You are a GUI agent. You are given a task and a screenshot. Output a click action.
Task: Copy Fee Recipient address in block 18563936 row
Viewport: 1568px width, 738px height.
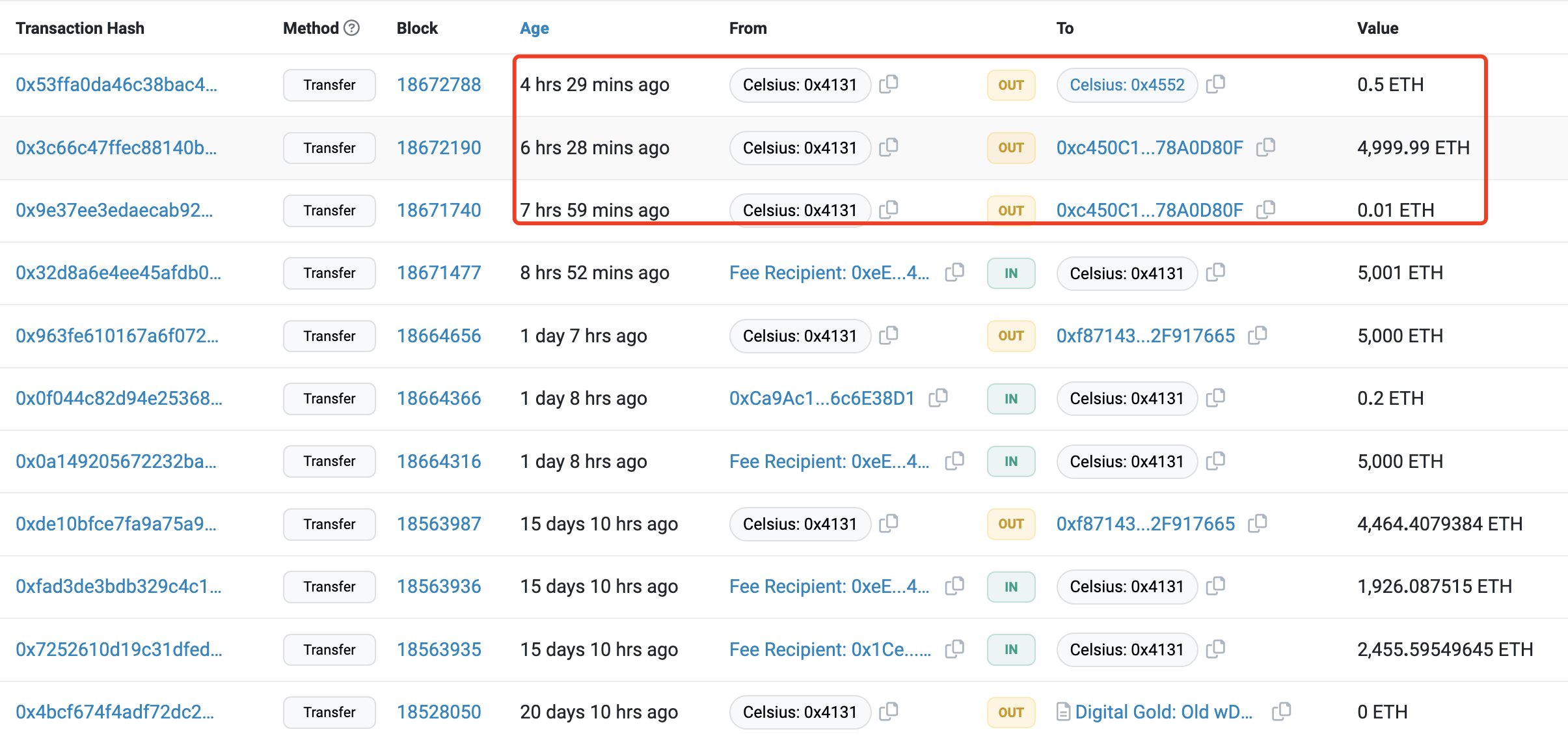[954, 586]
